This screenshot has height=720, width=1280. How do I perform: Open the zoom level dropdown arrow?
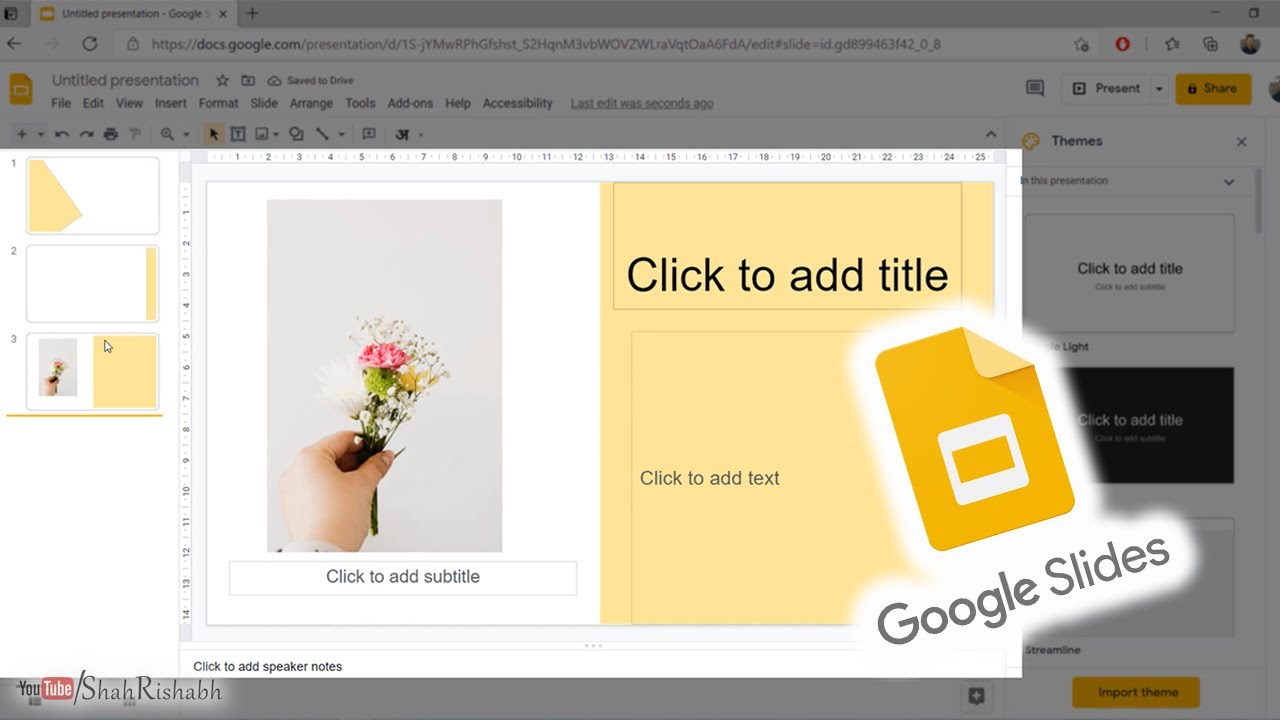click(185, 134)
